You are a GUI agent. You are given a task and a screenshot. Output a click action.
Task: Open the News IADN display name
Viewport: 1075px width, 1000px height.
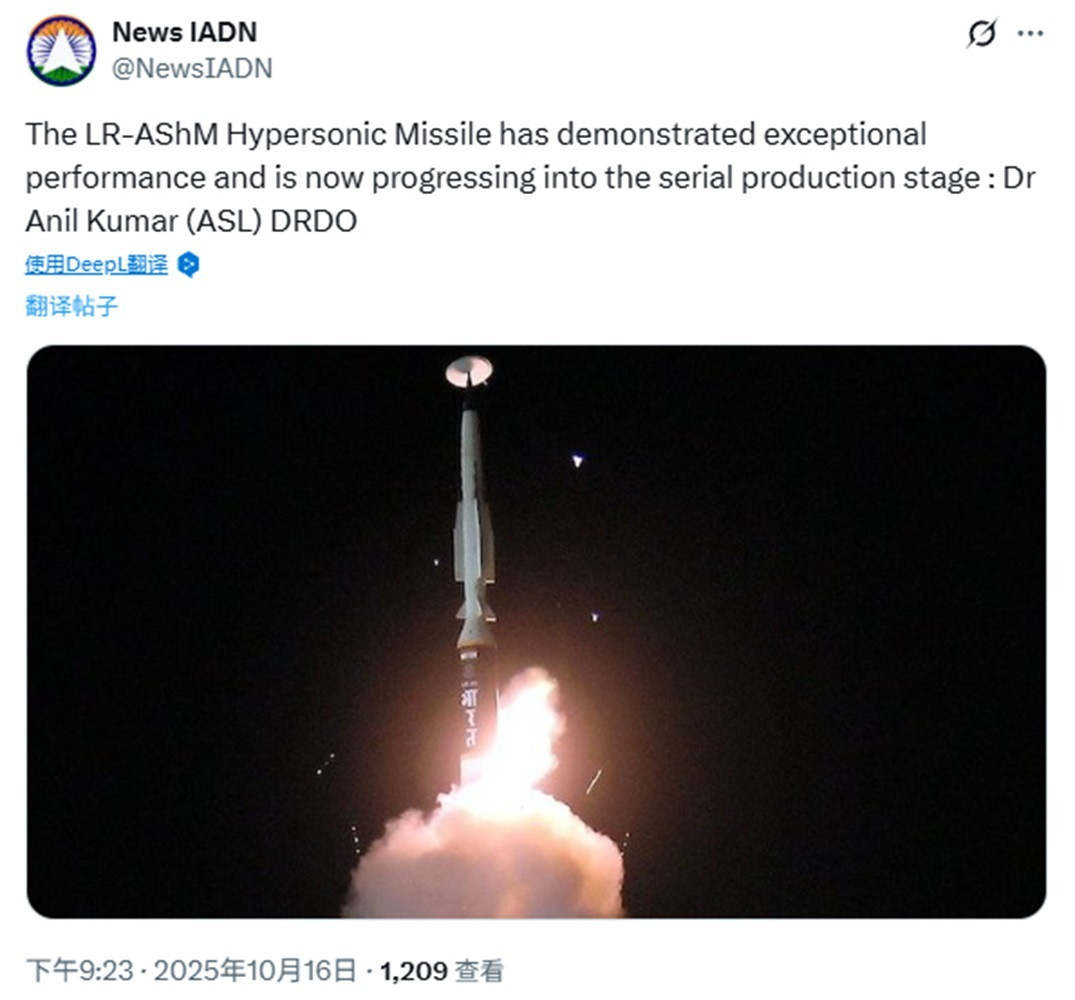click(x=184, y=32)
